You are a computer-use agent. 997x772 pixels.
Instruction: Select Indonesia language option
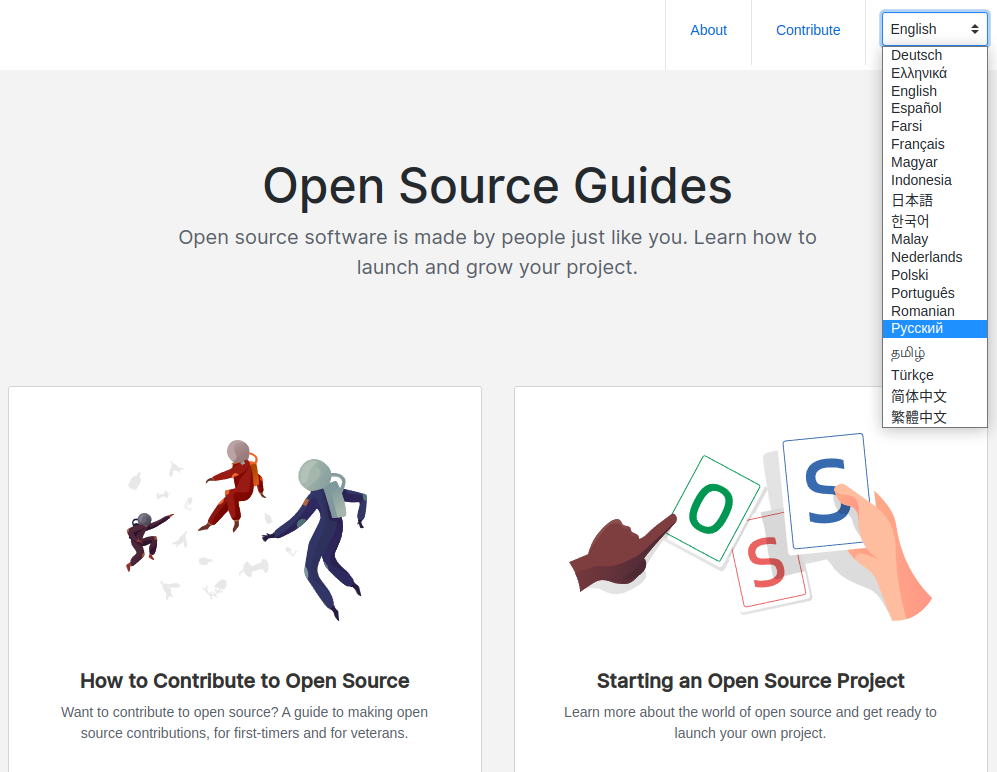point(934,180)
